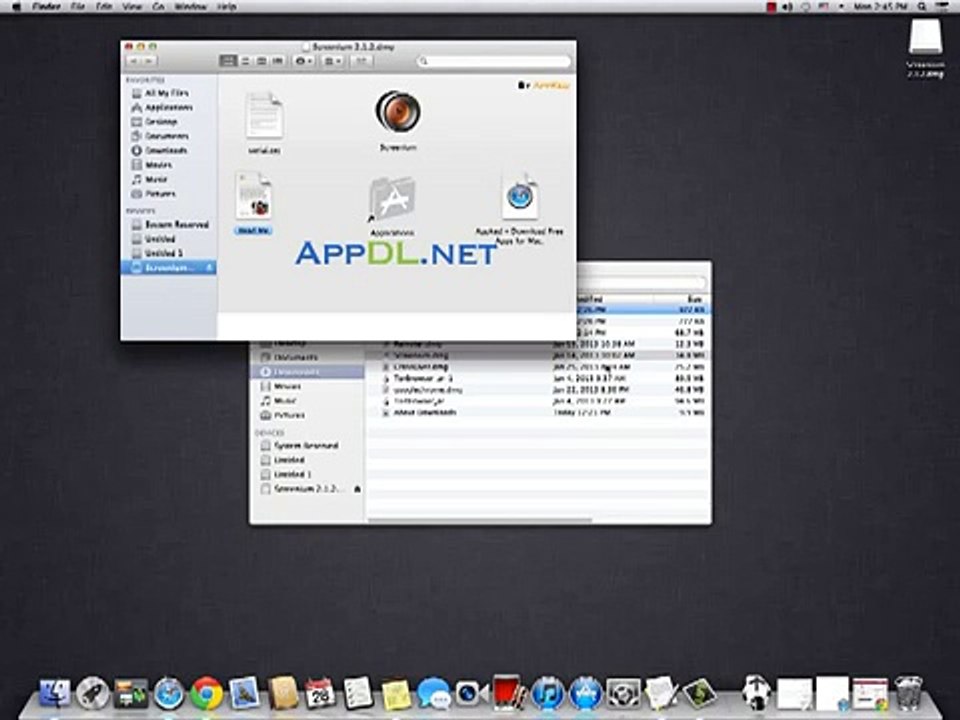960x720 pixels.
Task: Open Launchpad from the Dock
Action: coord(93,693)
